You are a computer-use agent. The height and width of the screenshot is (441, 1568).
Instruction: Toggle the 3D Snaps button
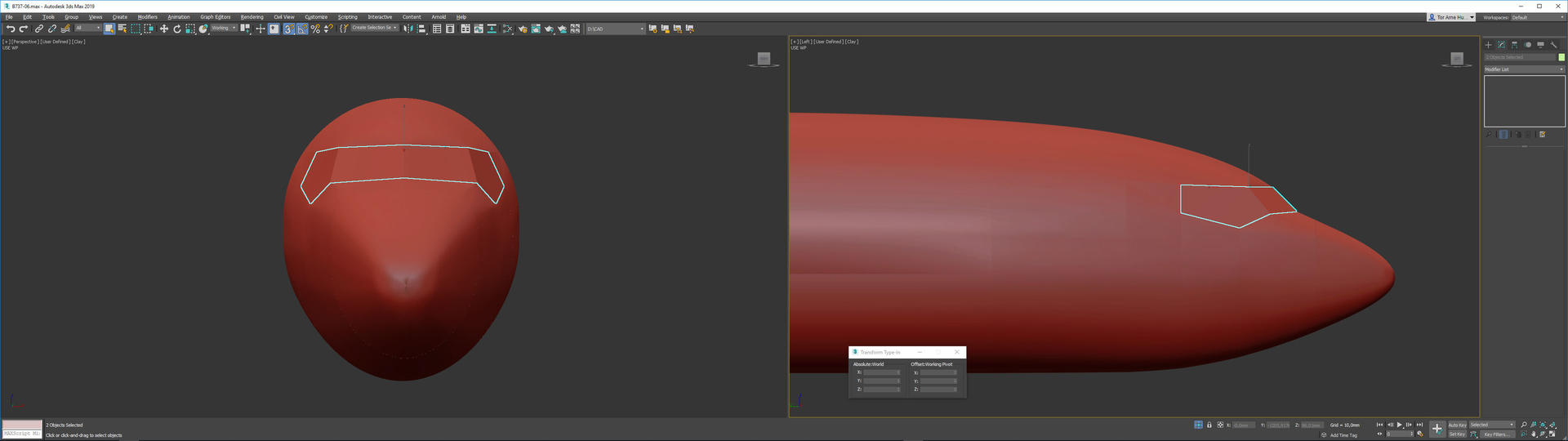point(289,29)
